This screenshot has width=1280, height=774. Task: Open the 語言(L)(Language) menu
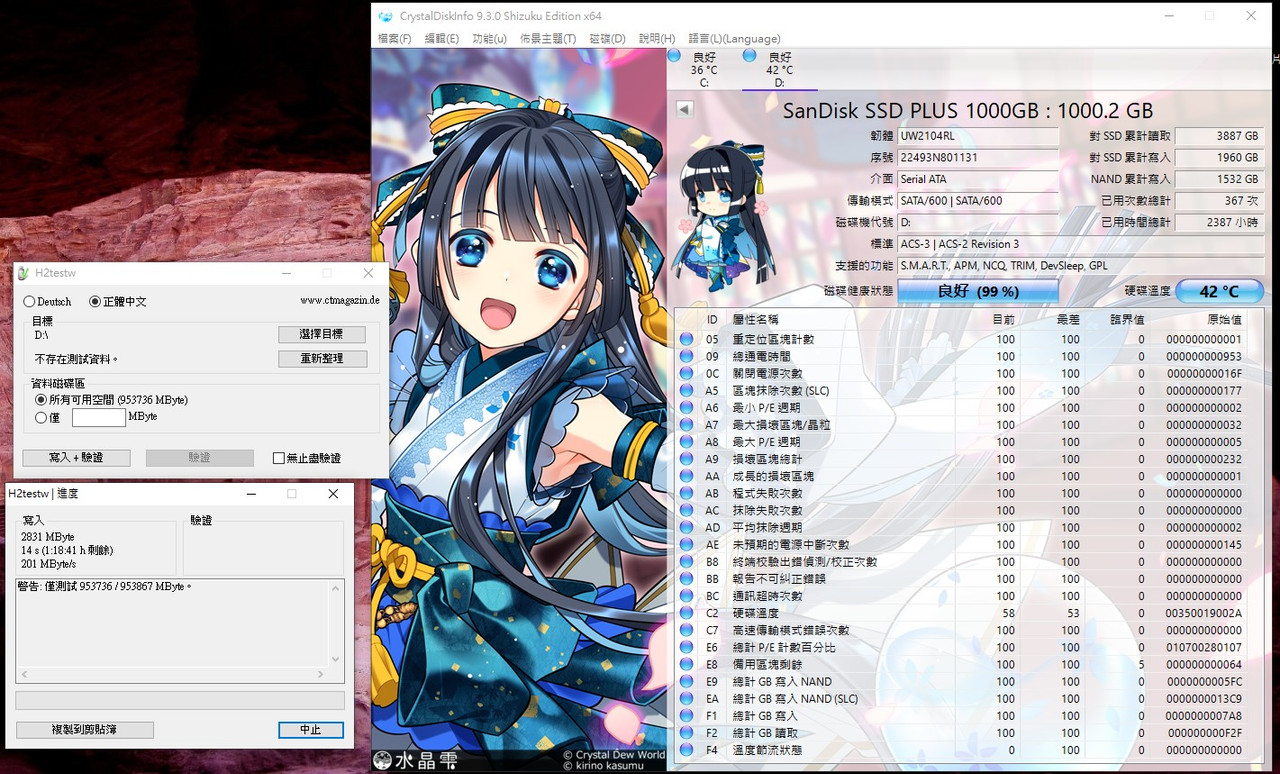coord(734,38)
